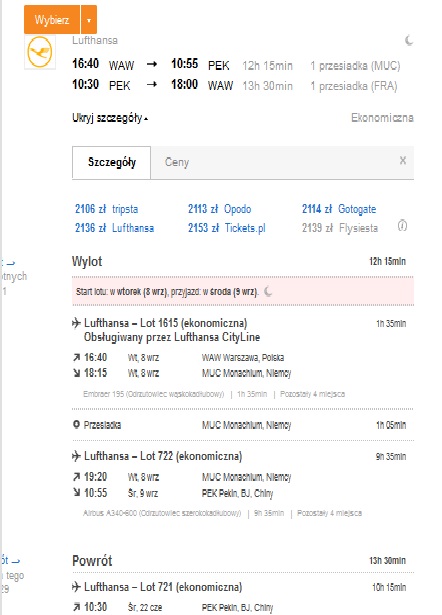Select the Szczegóły tab
The image size is (442, 615).
(112, 162)
